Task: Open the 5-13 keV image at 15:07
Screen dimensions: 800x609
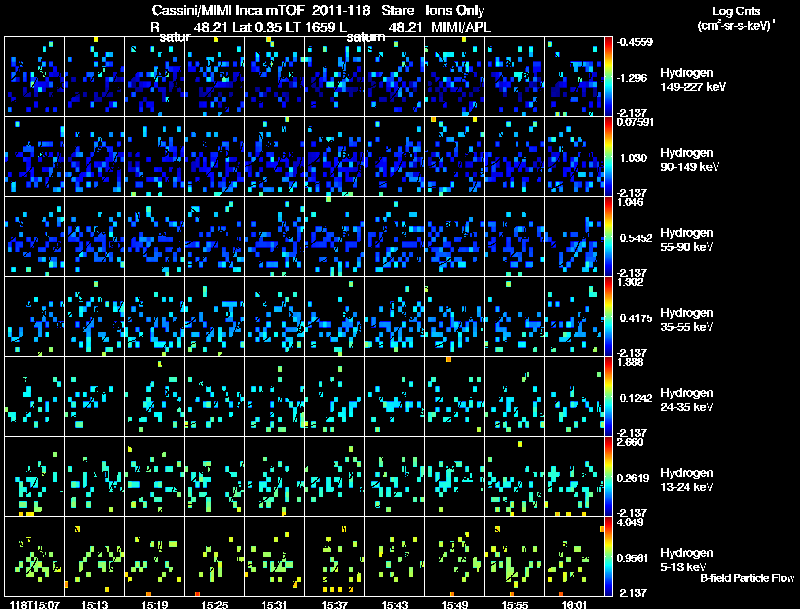Action: [34, 556]
